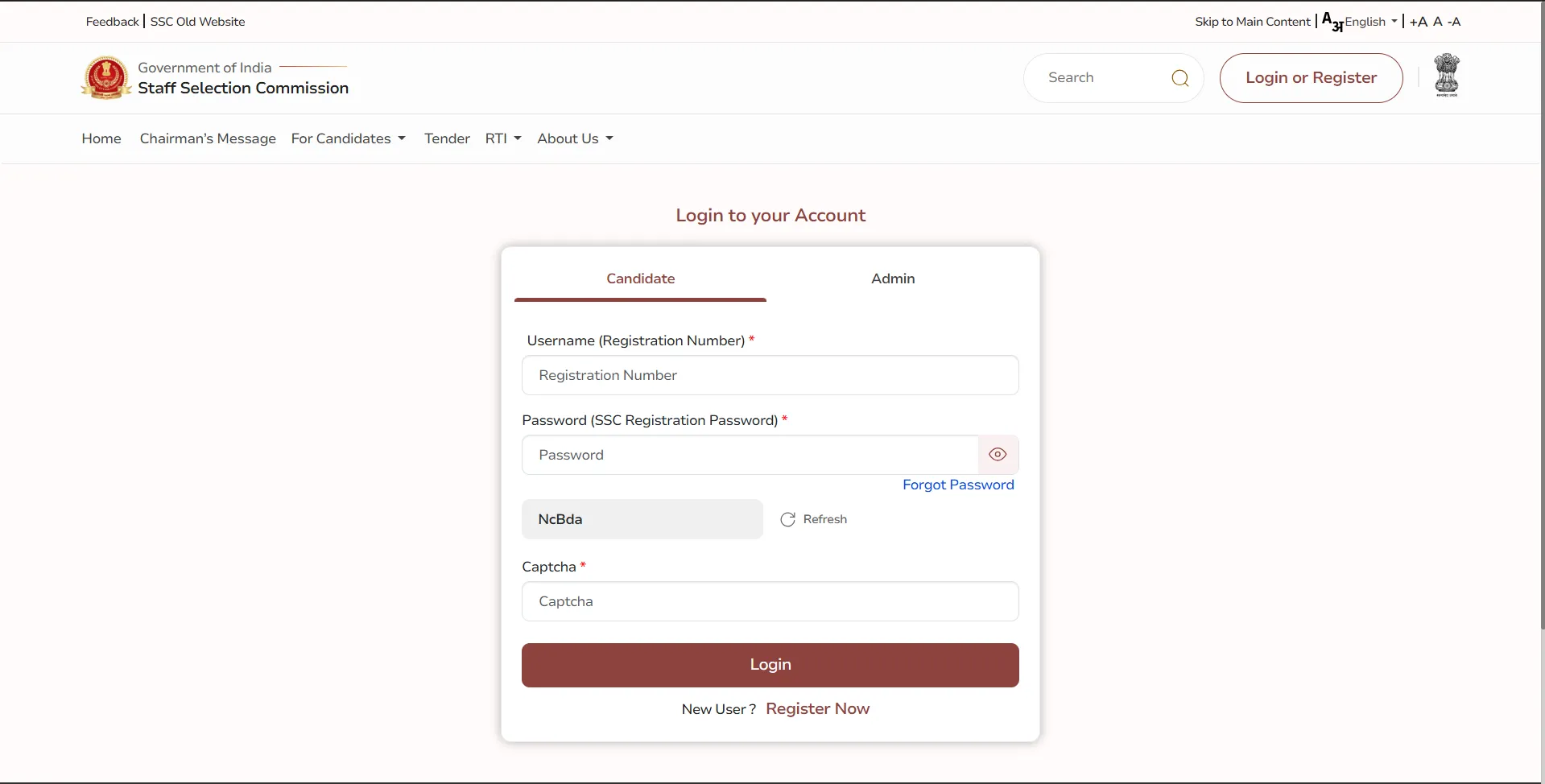Reset font size with the A control
This screenshot has height=784, width=1545.
click(x=1437, y=22)
